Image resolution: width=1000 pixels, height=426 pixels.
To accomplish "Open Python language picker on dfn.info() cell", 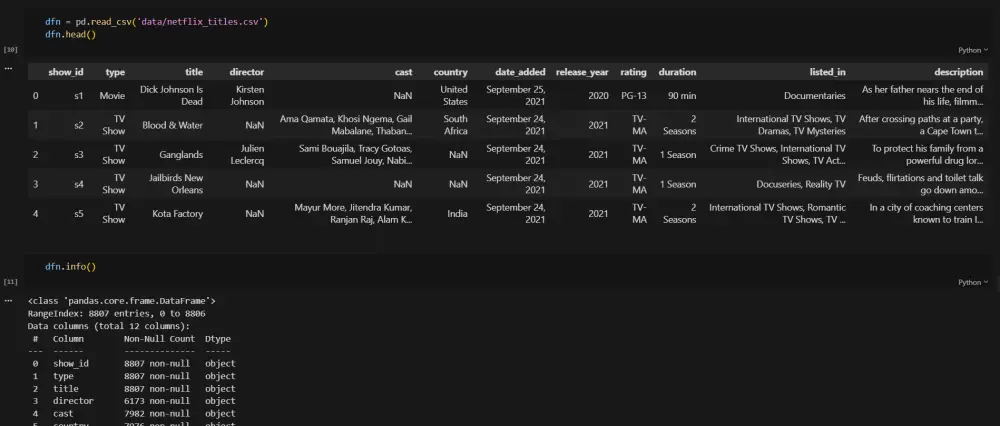I will tap(973, 282).
